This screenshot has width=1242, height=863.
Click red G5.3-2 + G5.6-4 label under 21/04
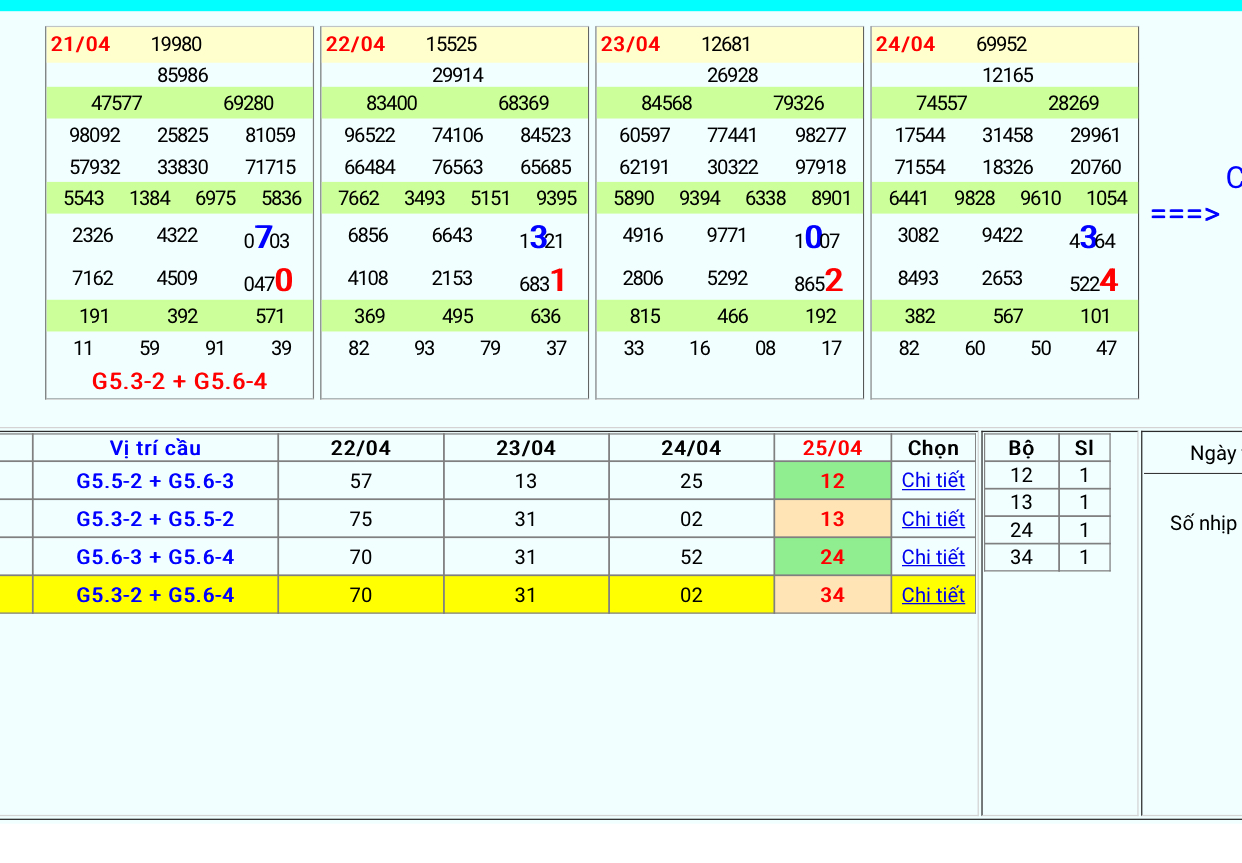[180, 381]
